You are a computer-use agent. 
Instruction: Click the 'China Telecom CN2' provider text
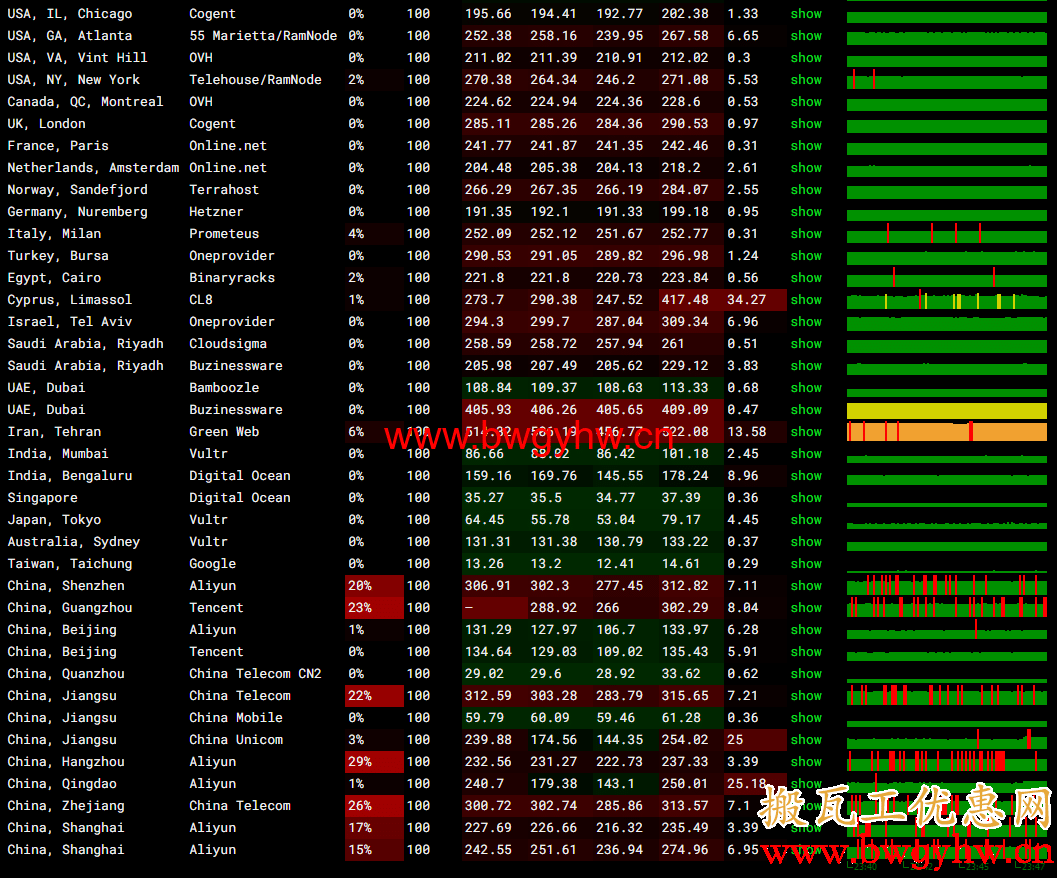[255, 674]
